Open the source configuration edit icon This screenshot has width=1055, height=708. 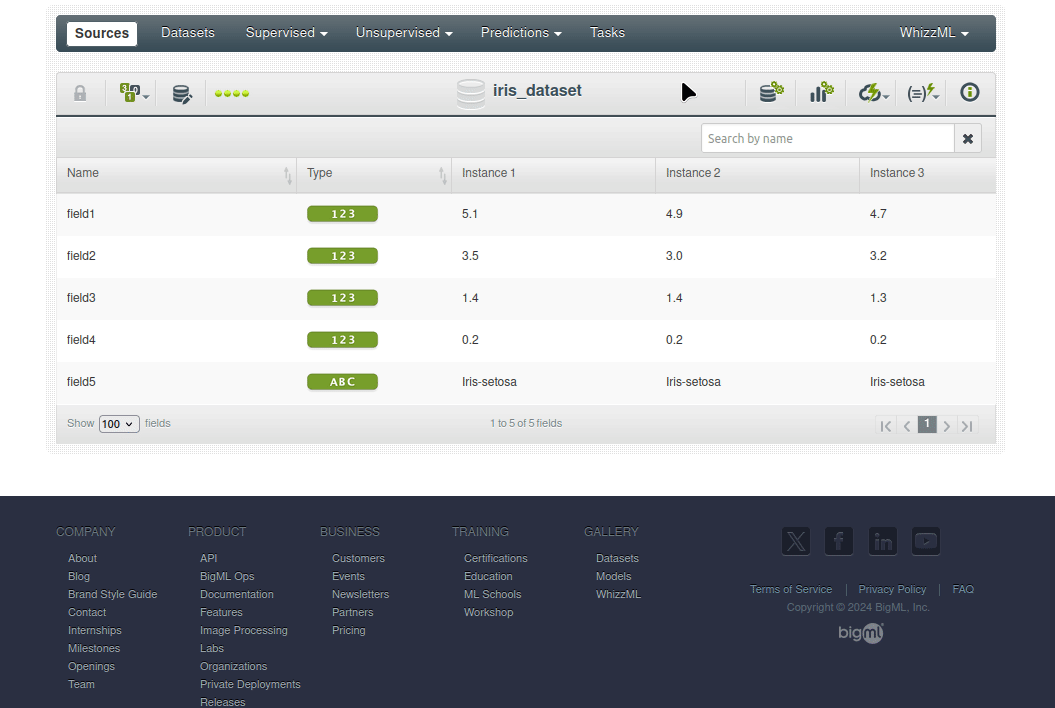pyautogui.click(x=182, y=94)
